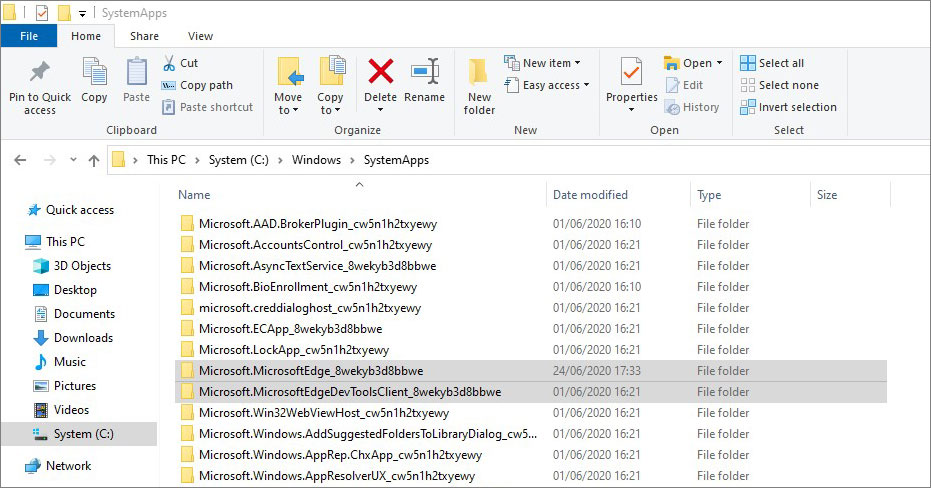Viewport: 931px width, 488px height.
Task: Open Pictures in navigation pane
Action: pyautogui.click(x=65, y=386)
